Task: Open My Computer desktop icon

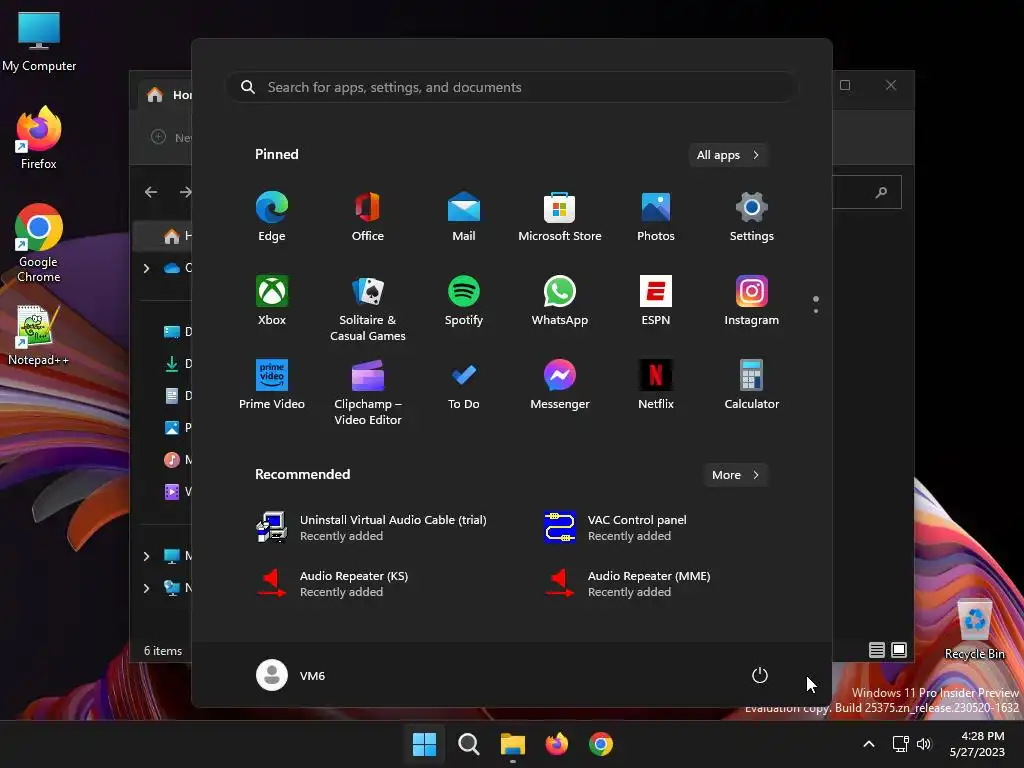Action: tap(39, 42)
